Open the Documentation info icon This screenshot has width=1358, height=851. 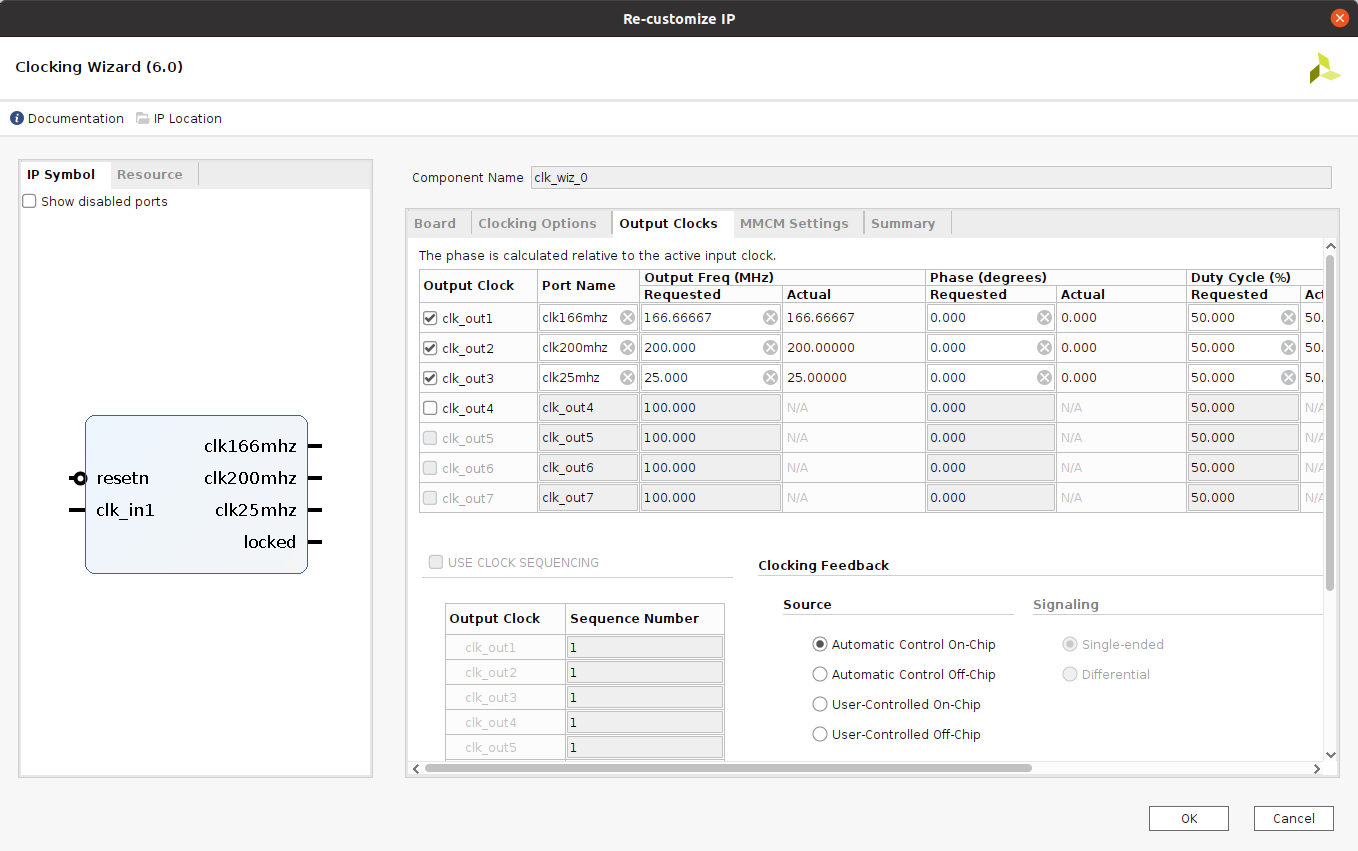point(17,118)
